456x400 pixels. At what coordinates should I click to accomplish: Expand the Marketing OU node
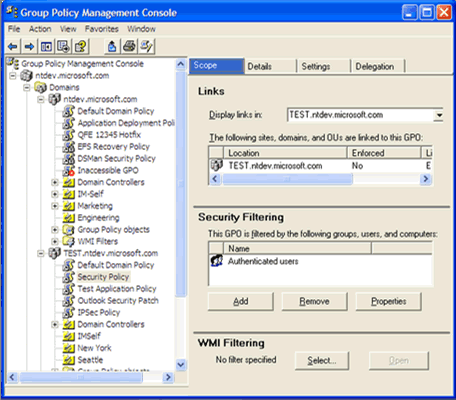[55, 206]
